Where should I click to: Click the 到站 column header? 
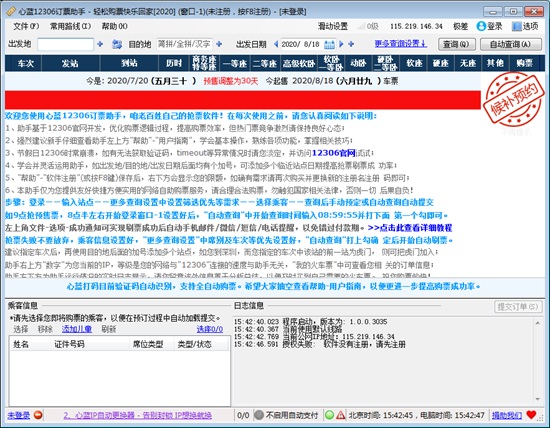point(129,63)
